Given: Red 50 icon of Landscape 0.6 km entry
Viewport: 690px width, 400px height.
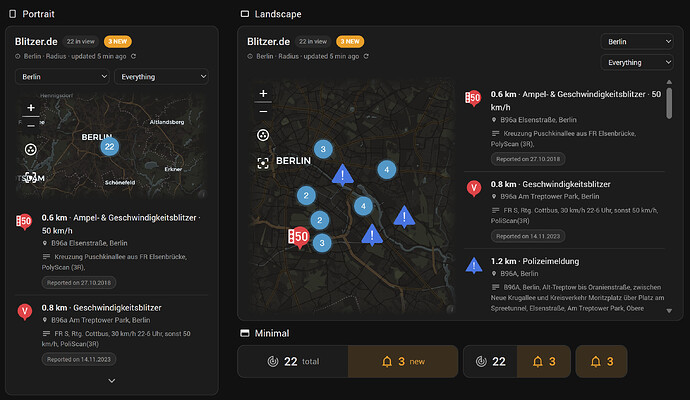Looking at the screenshot, I should pyautogui.click(x=473, y=98).
